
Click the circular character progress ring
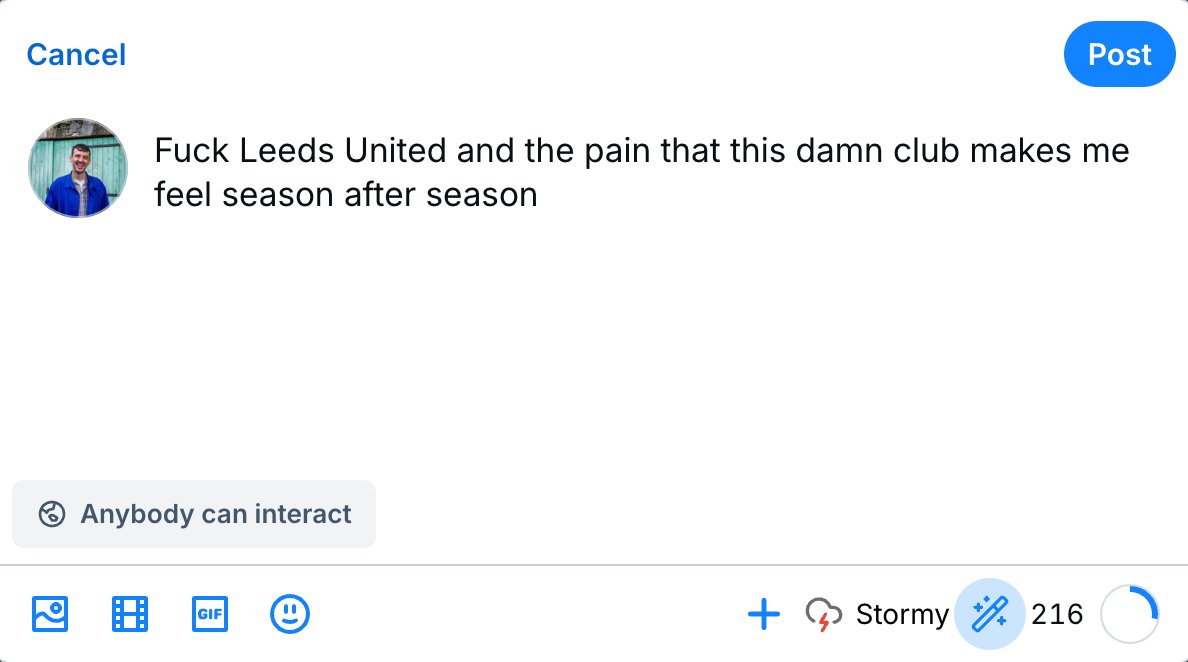click(1130, 613)
